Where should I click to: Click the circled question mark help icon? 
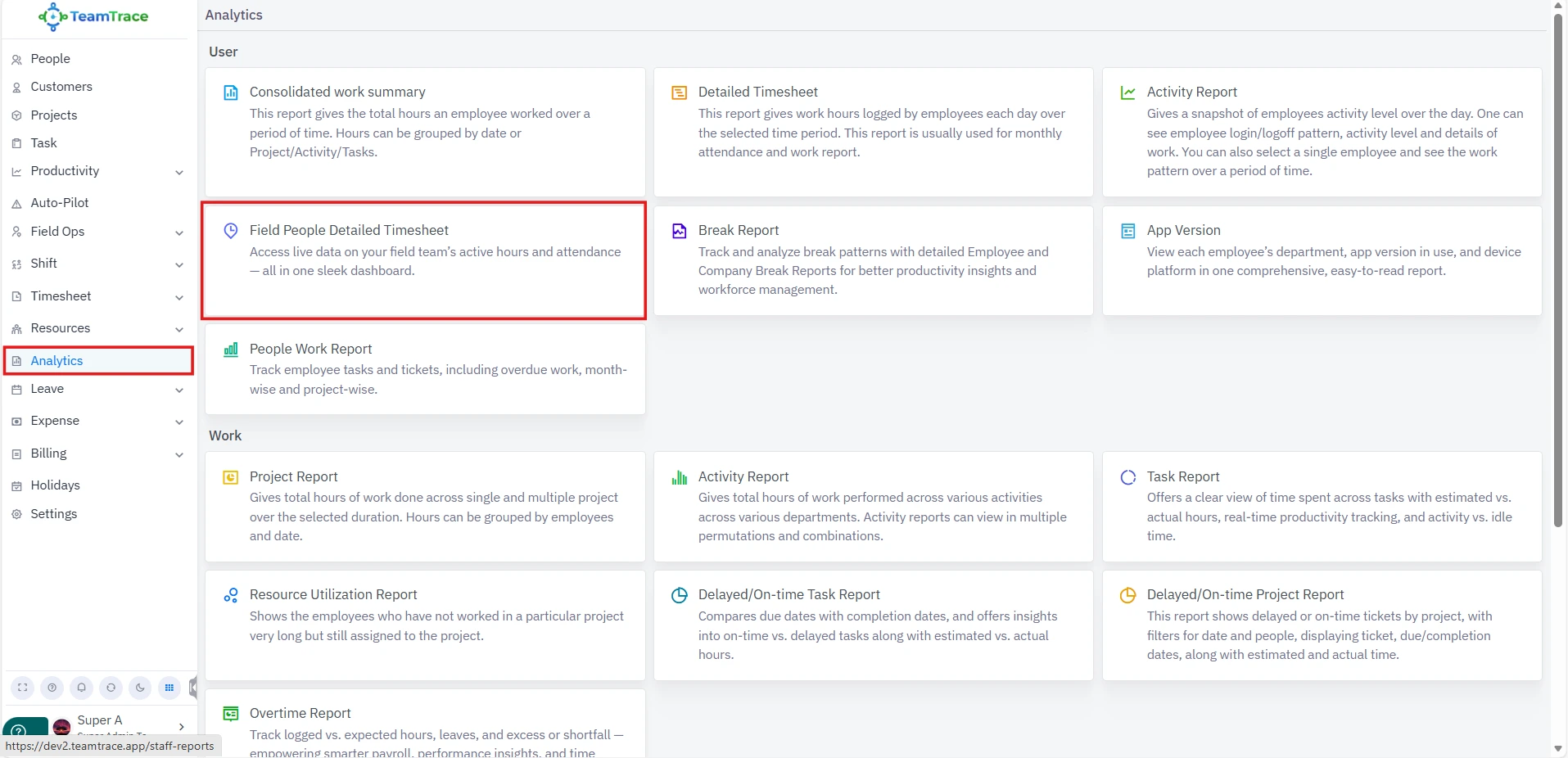coord(52,688)
